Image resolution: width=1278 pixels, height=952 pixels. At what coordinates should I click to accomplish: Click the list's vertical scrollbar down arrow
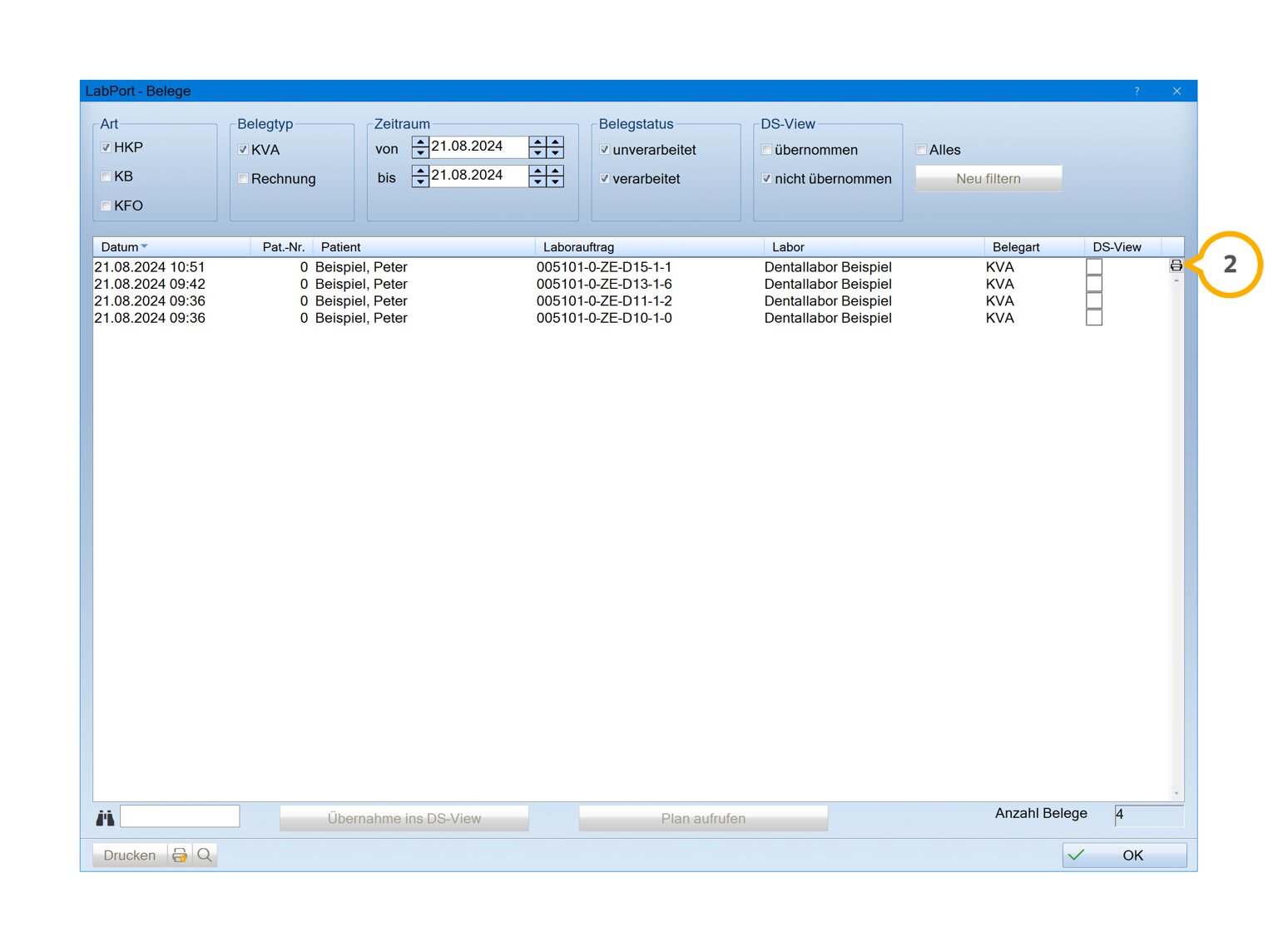1176,794
